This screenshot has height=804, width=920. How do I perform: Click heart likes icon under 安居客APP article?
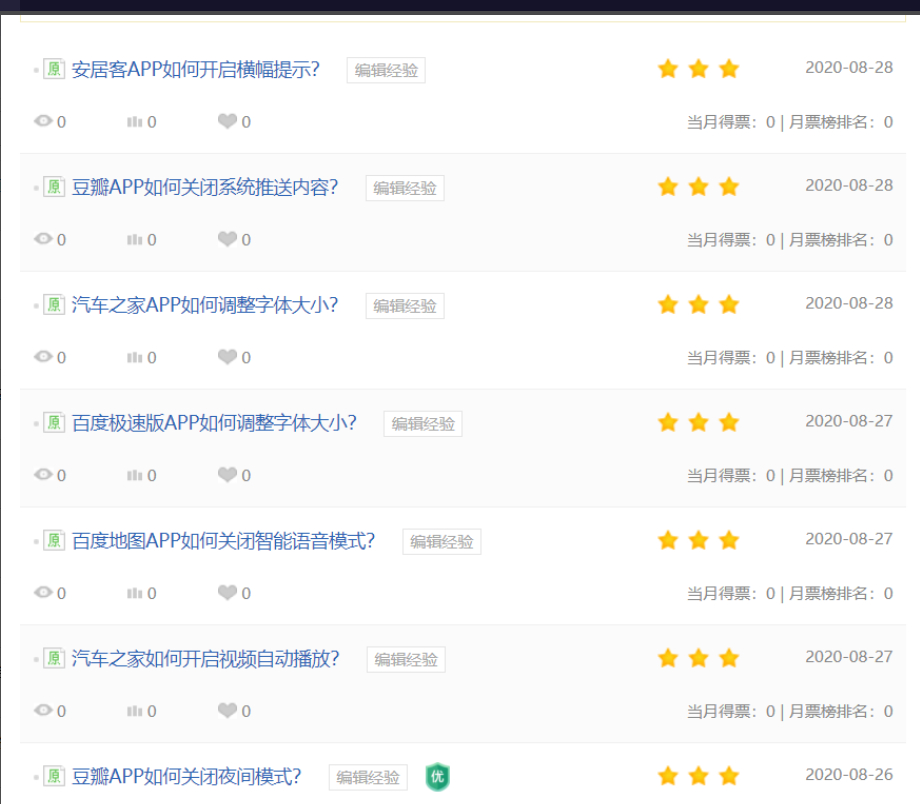[228, 121]
